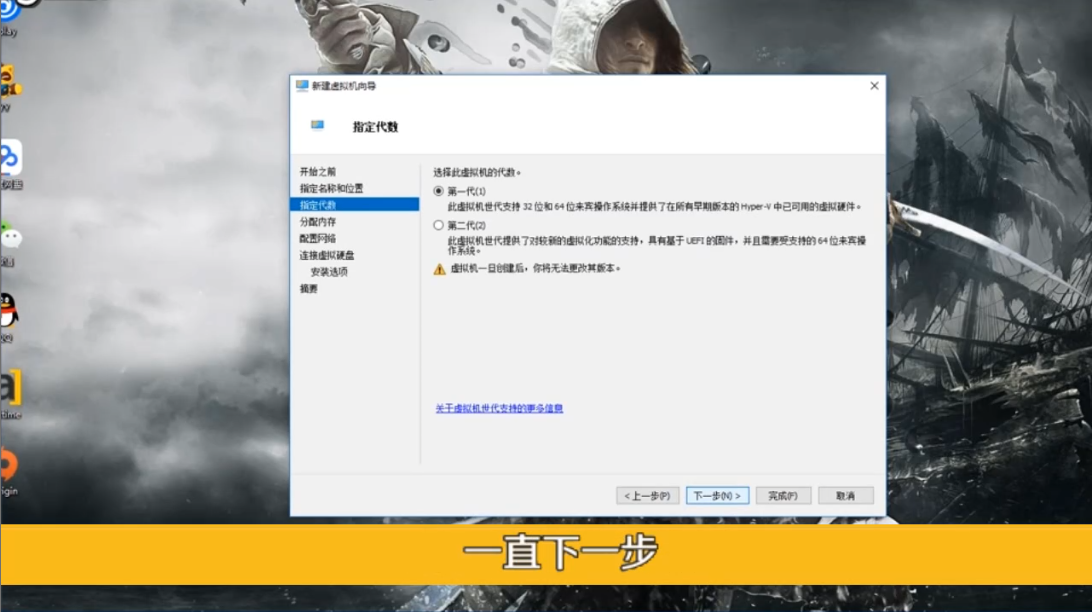Go to the 连接虚拟硬盘 wizard step
This screenshot has width=1092, height=612.
(327, 255)
